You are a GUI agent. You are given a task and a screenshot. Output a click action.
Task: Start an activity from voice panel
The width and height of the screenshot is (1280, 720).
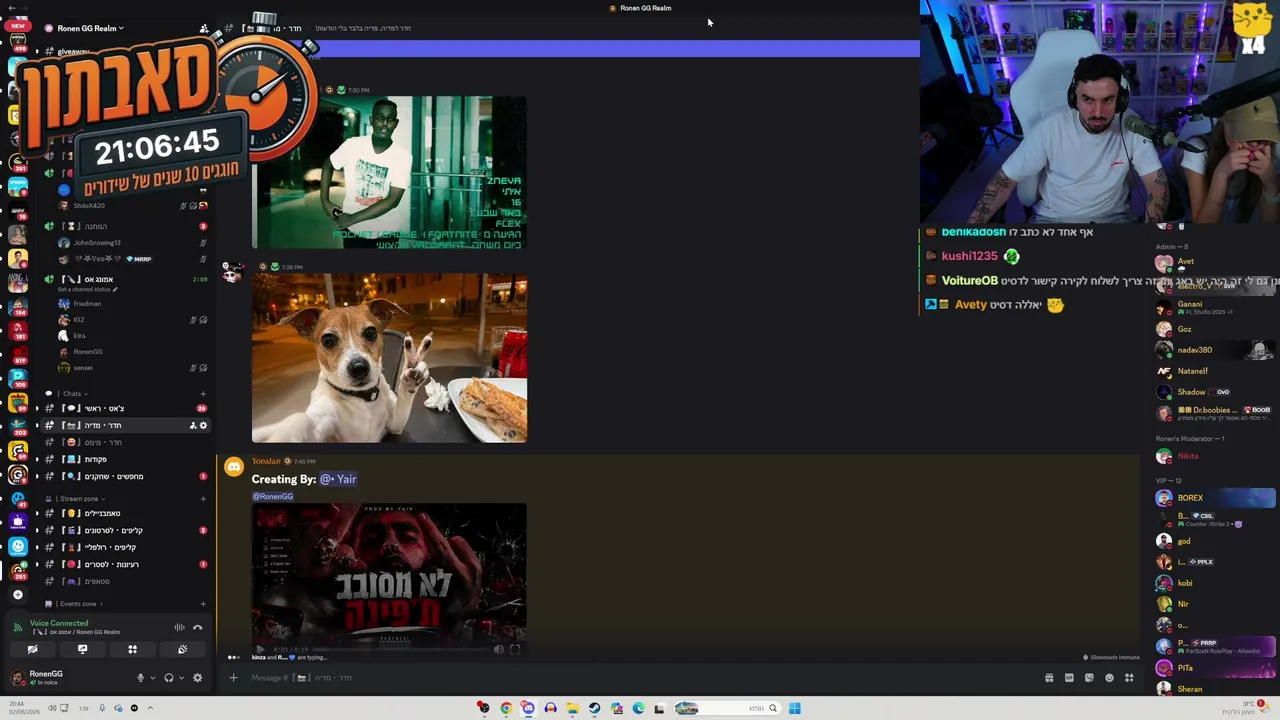(132, 649)
